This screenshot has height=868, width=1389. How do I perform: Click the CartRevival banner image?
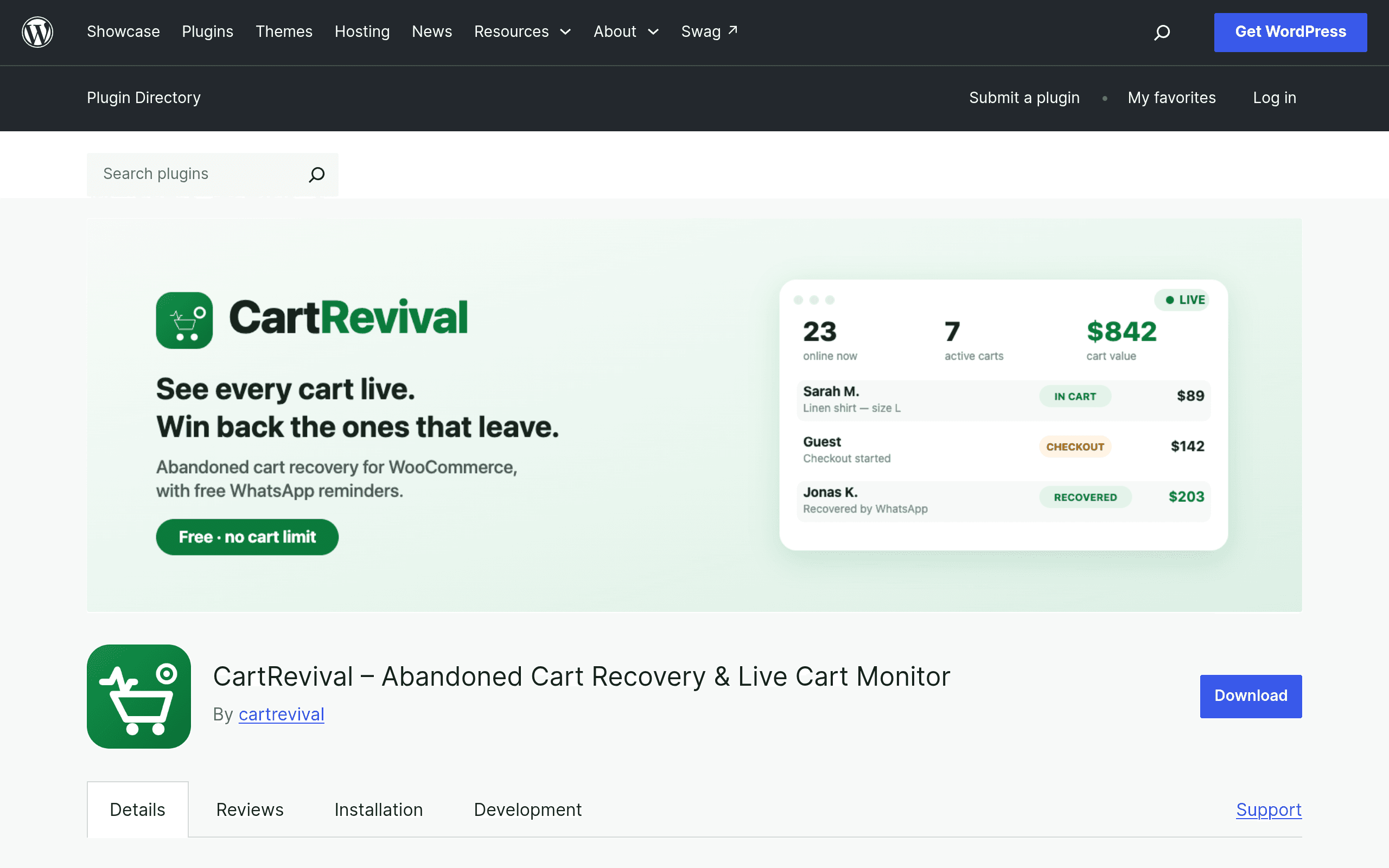pyautogui.click(x=694, y=415)
